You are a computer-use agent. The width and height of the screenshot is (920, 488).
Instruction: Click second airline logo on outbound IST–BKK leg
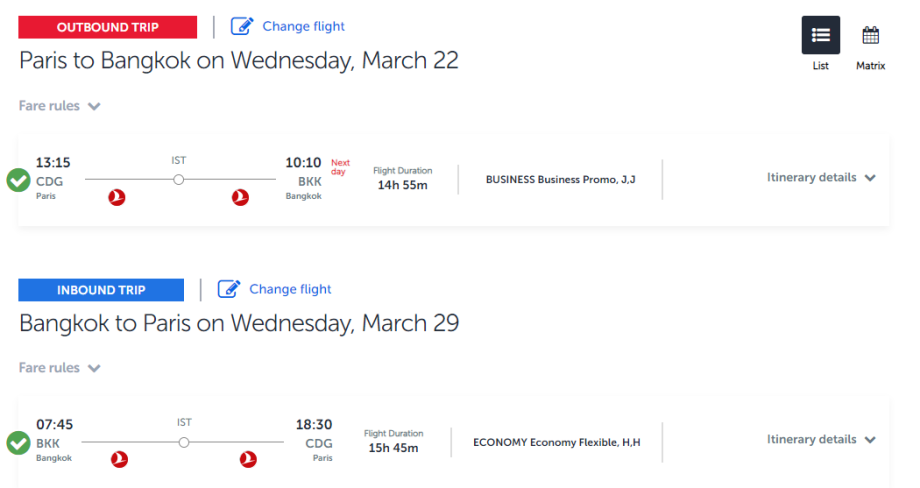pyautogui.click(x=240, y=198)
